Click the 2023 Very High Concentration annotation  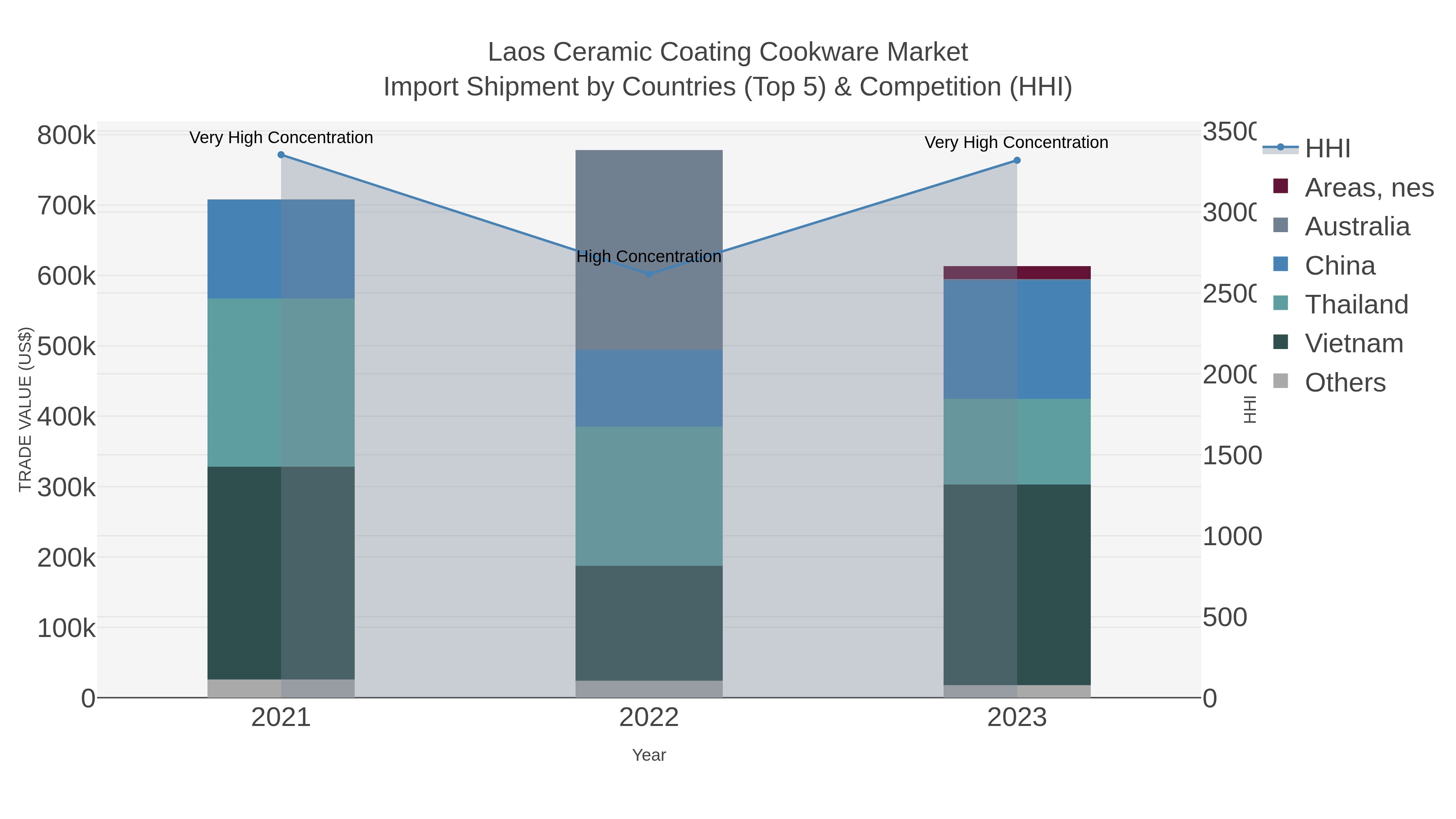pos(1016,142)
